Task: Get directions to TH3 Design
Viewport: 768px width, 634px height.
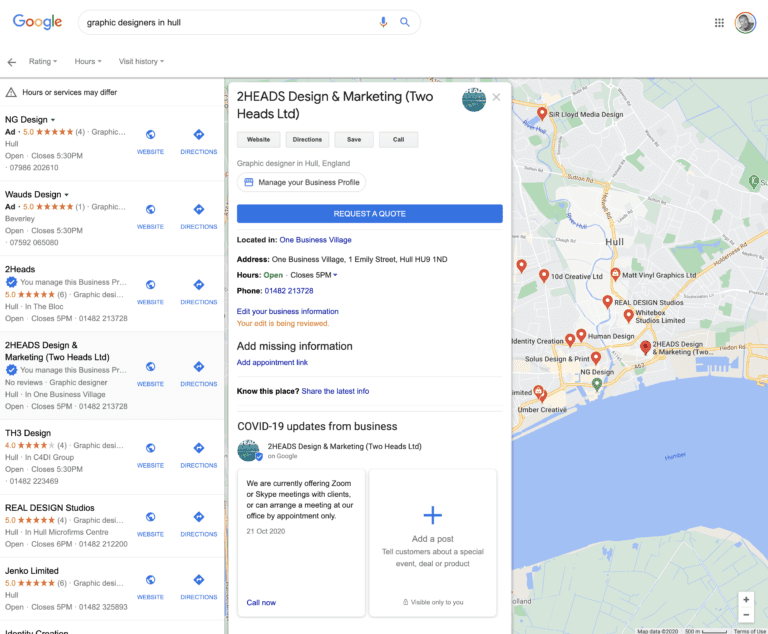Action: pos(198,448)
